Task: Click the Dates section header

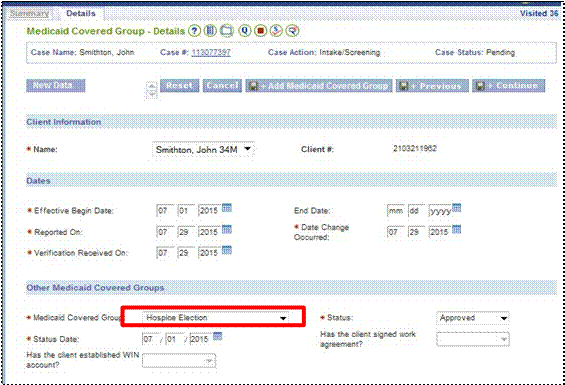Action: pos(292,181)
